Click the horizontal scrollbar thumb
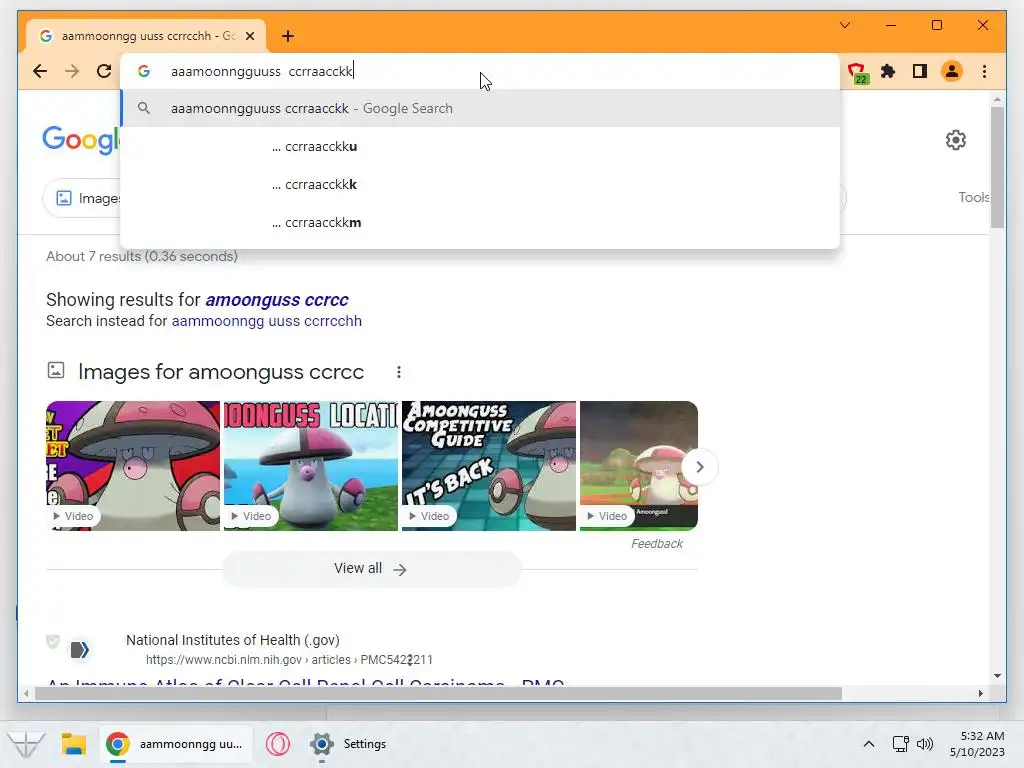The height and width of the screenshot is (768, 1024). (438, 694)
